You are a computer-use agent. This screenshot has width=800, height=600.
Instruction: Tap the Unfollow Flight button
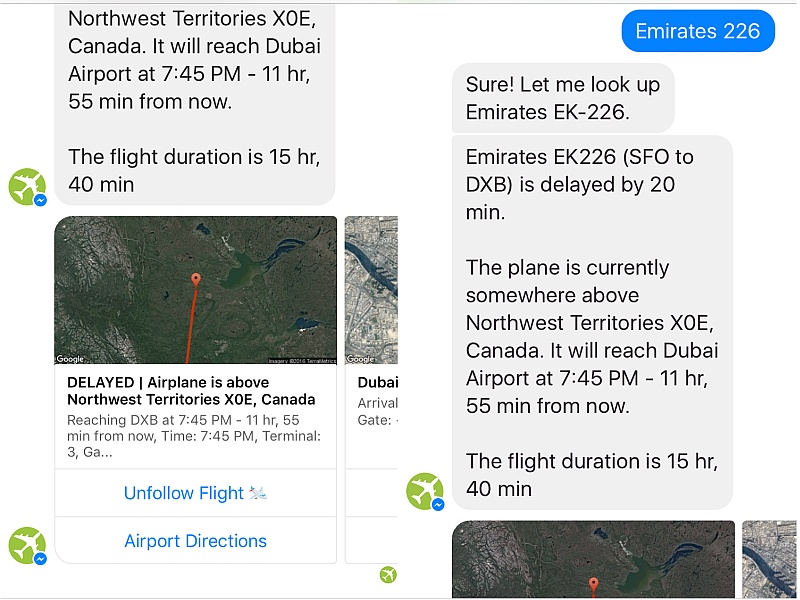(x=195, y=493)
